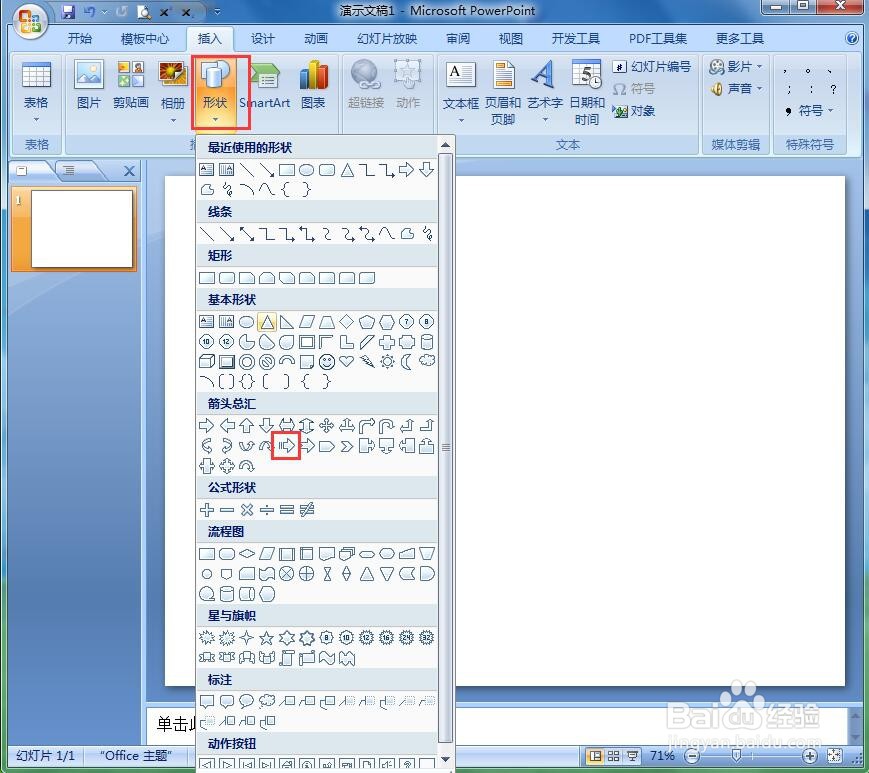Open the 开发工具 ribbon tab

coord(575,38)
